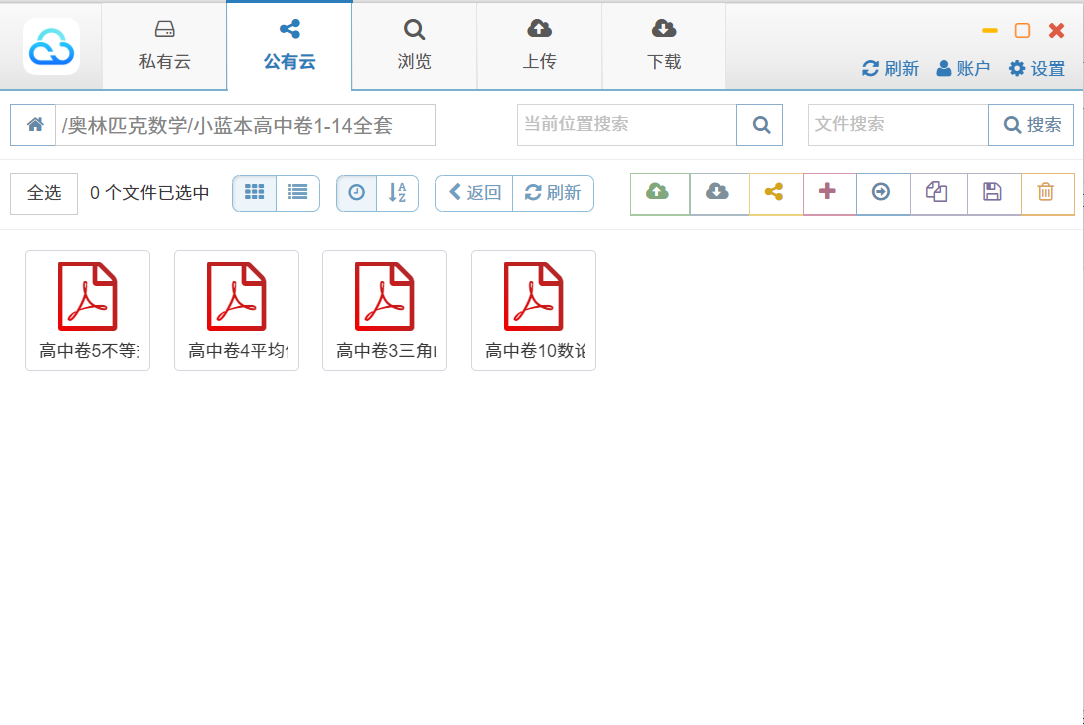
Task: Sort files by time using the clock icon
Action: tap(357, 193)
